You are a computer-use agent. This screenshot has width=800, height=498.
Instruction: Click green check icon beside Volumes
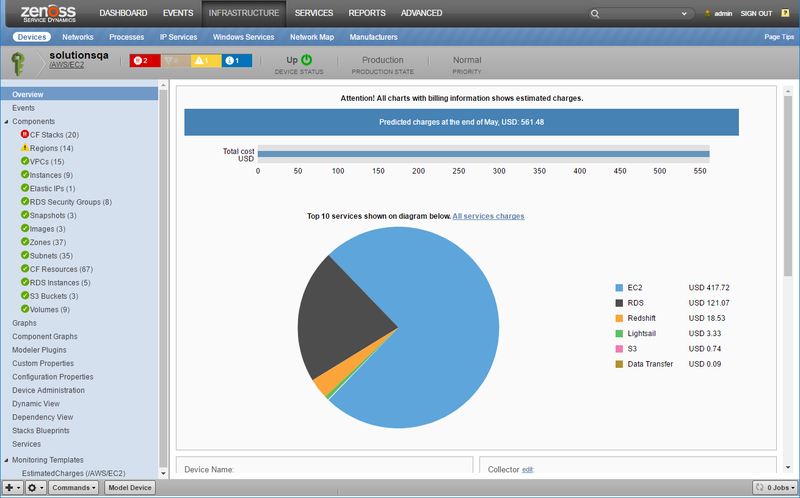pos(24,309)
